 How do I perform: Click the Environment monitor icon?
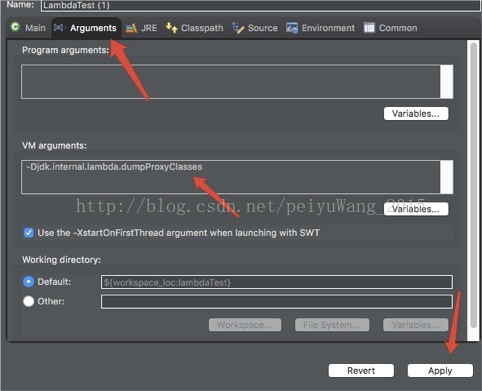292,28
